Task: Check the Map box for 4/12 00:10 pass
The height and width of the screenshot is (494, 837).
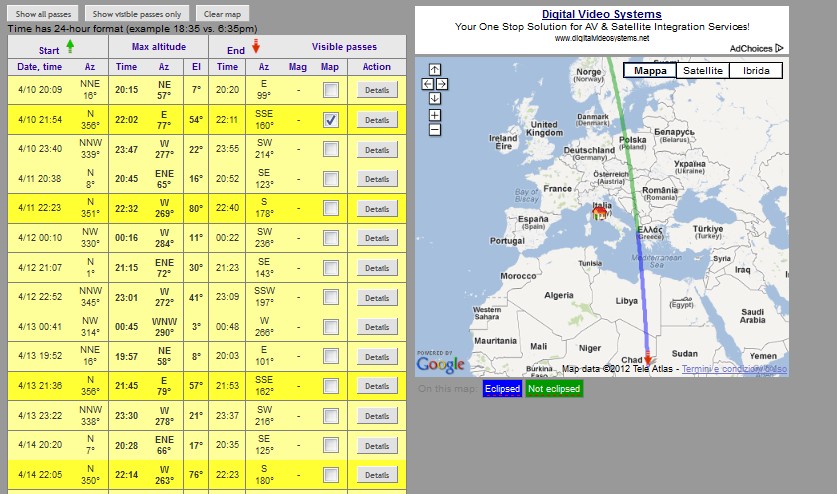Action: pos(331,238)
